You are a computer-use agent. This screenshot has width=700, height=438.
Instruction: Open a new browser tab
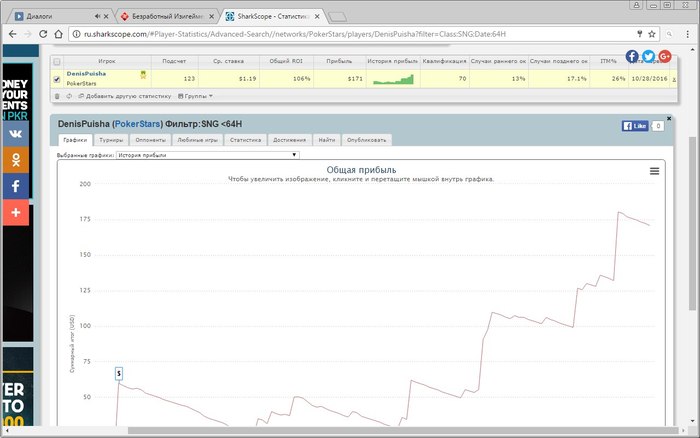338,17
